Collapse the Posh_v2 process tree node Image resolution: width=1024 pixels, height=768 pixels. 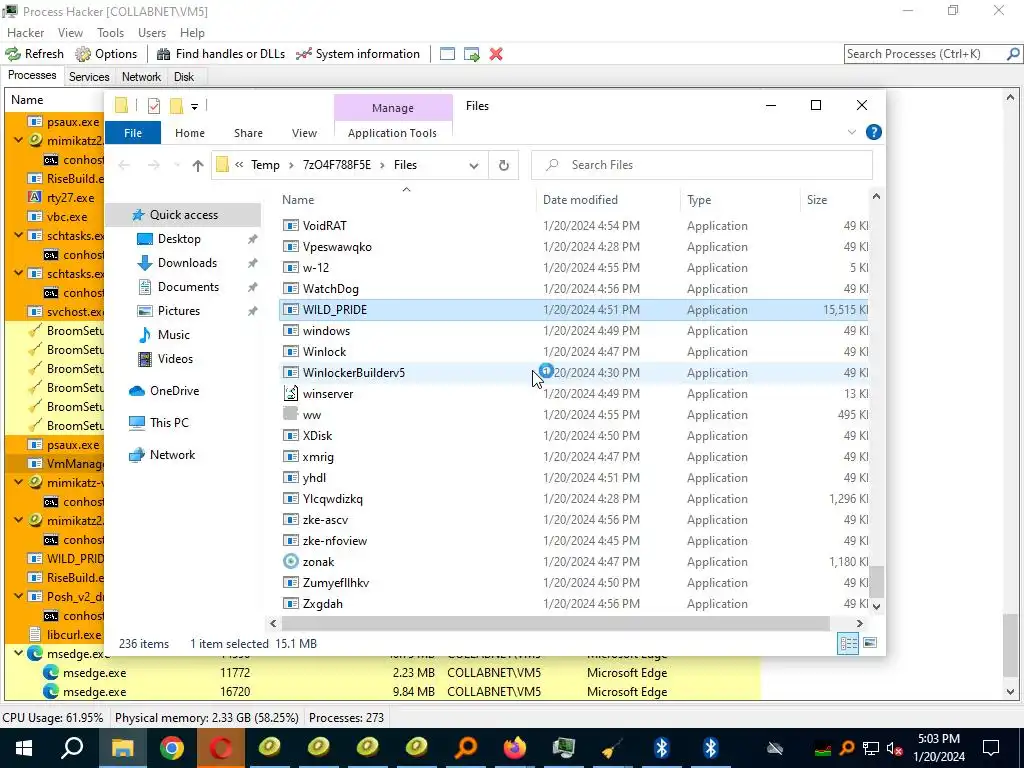coord(18,596)
